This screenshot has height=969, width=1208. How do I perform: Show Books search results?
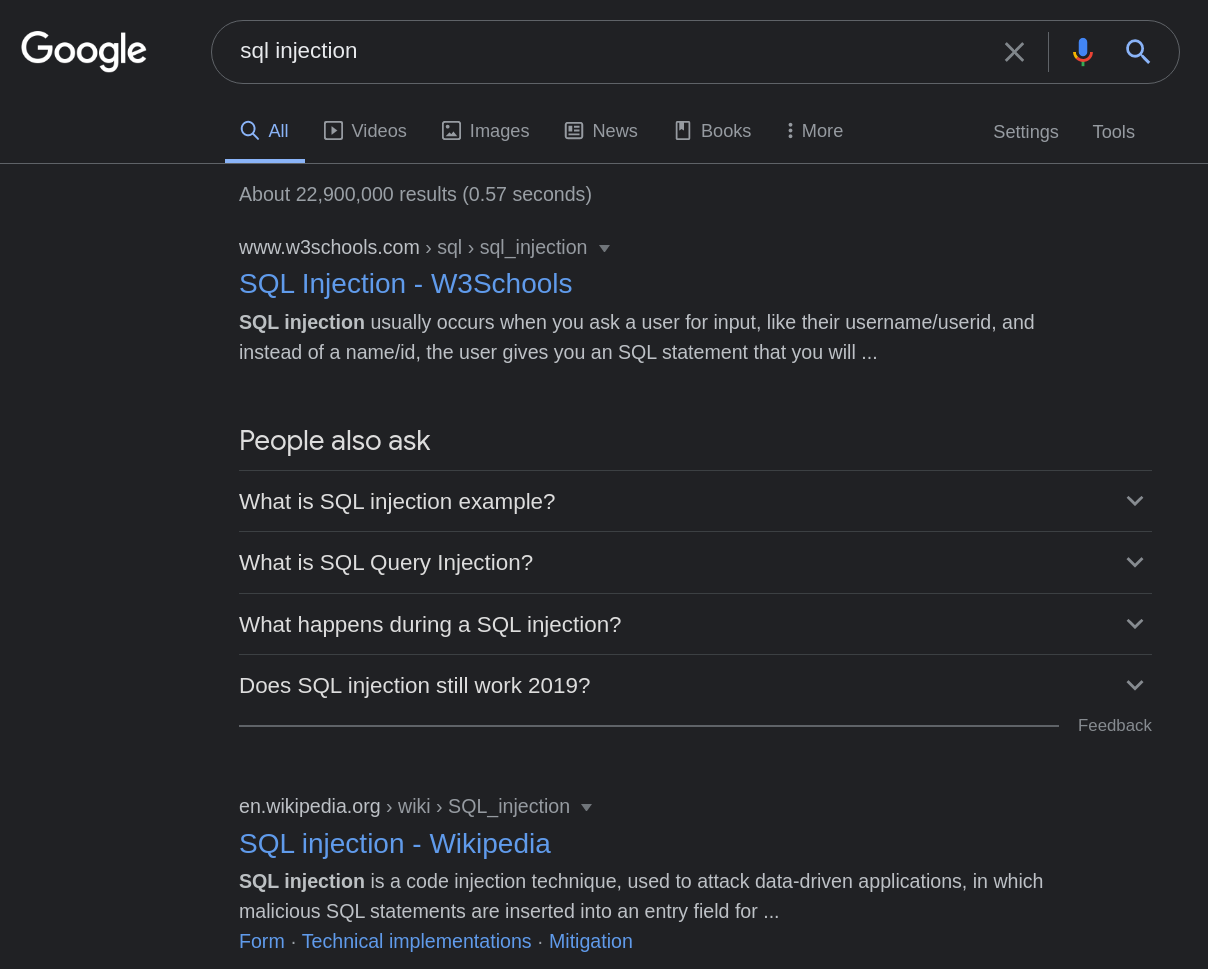(712, 131)
